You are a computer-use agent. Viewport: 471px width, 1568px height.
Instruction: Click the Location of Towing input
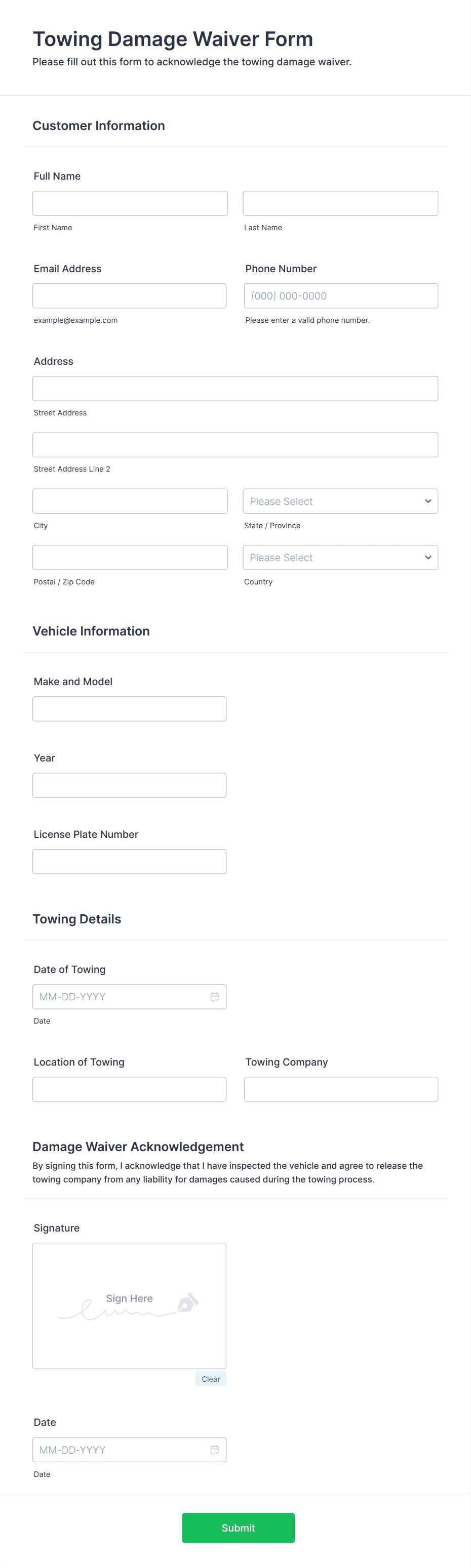point(130,1089)
